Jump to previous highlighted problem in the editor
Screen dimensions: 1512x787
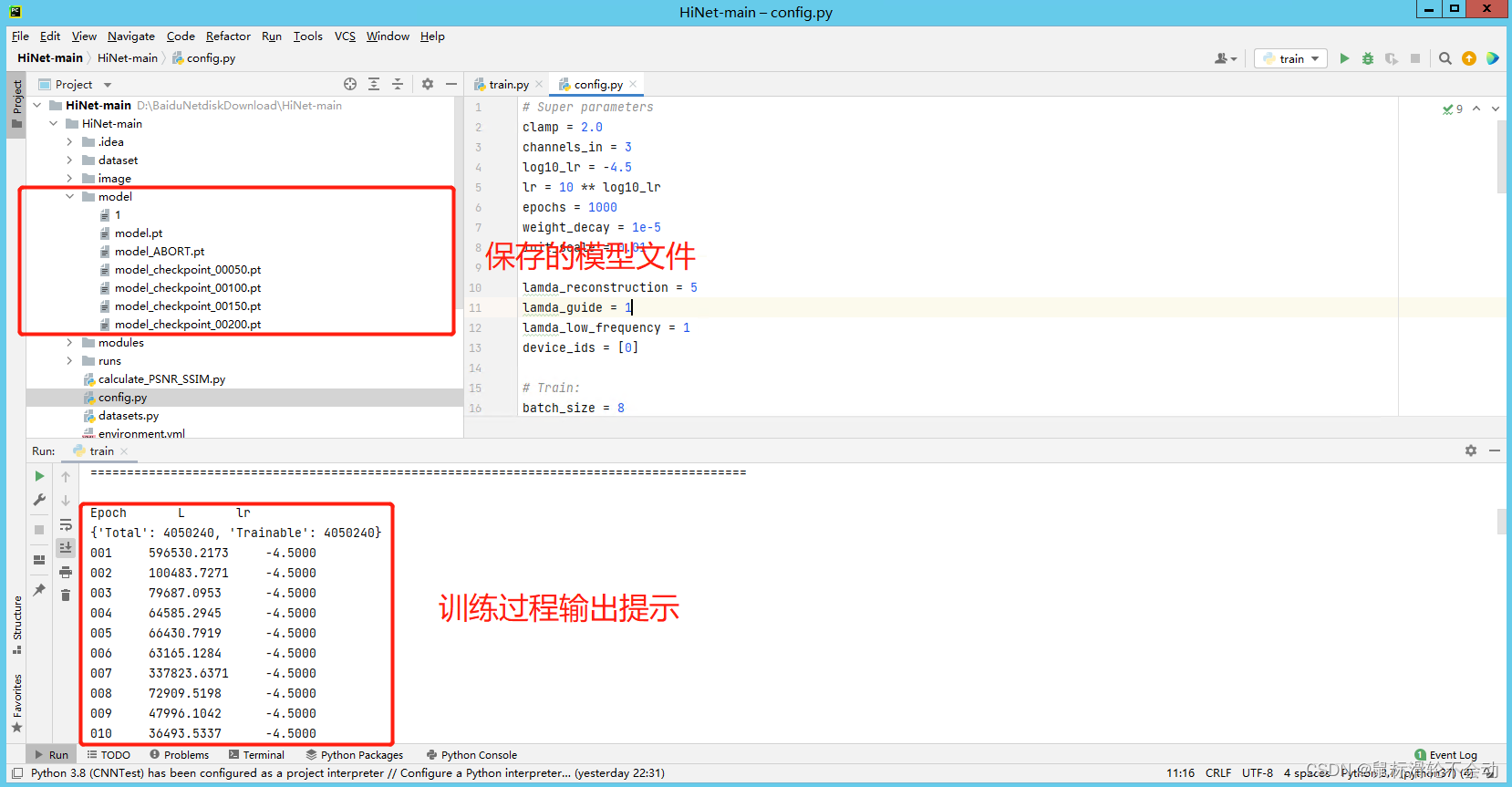(1476, 109)
